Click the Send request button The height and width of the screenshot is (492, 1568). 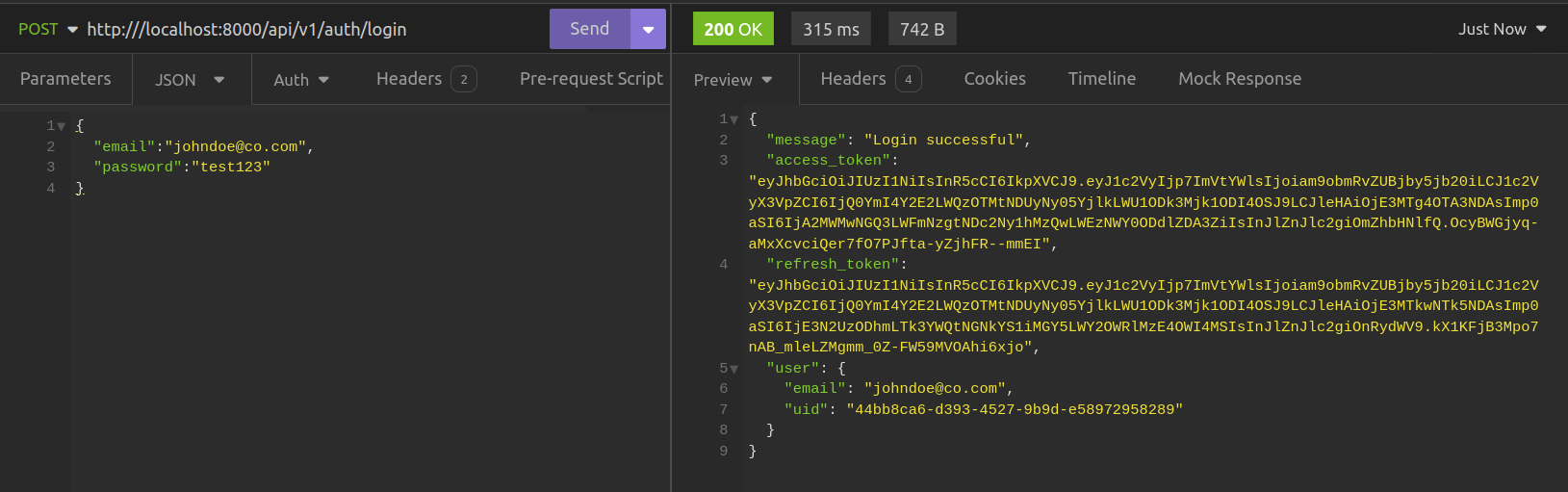coord(589,29)
